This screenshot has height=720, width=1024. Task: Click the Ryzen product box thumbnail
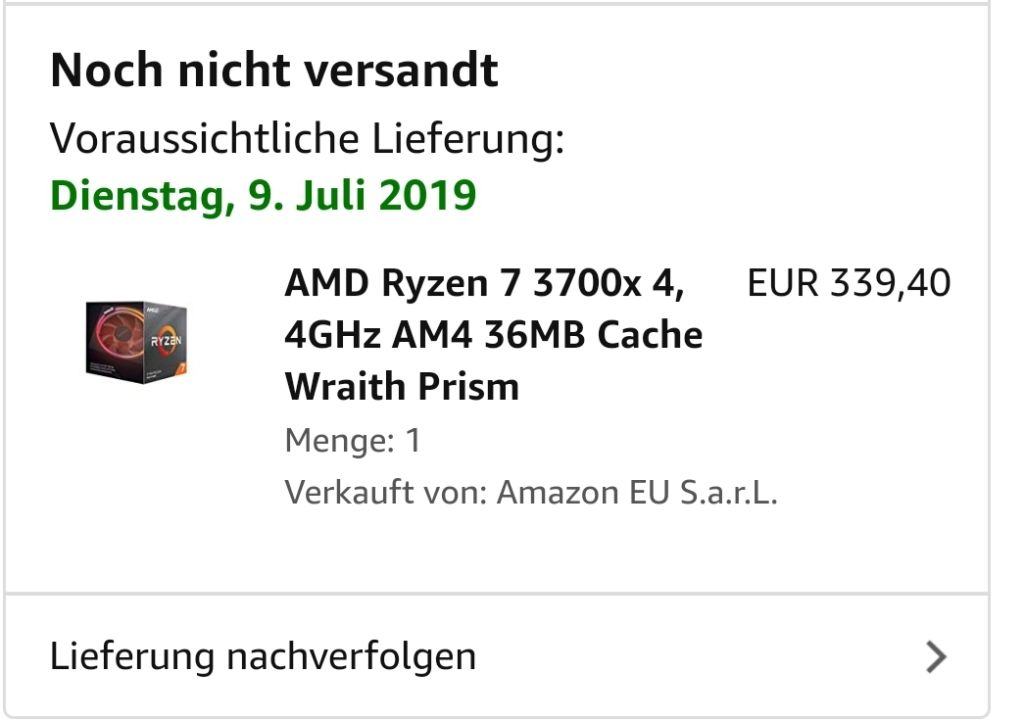pyautogui.click(x=136, y=338)
